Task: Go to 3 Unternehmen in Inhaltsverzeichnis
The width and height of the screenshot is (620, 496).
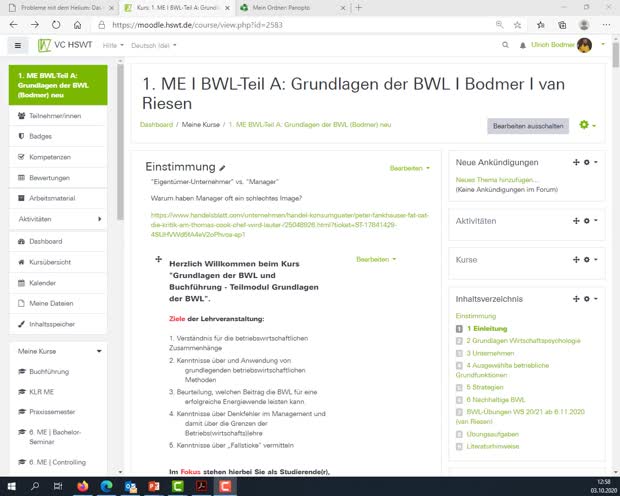Action: coord(490,353)
